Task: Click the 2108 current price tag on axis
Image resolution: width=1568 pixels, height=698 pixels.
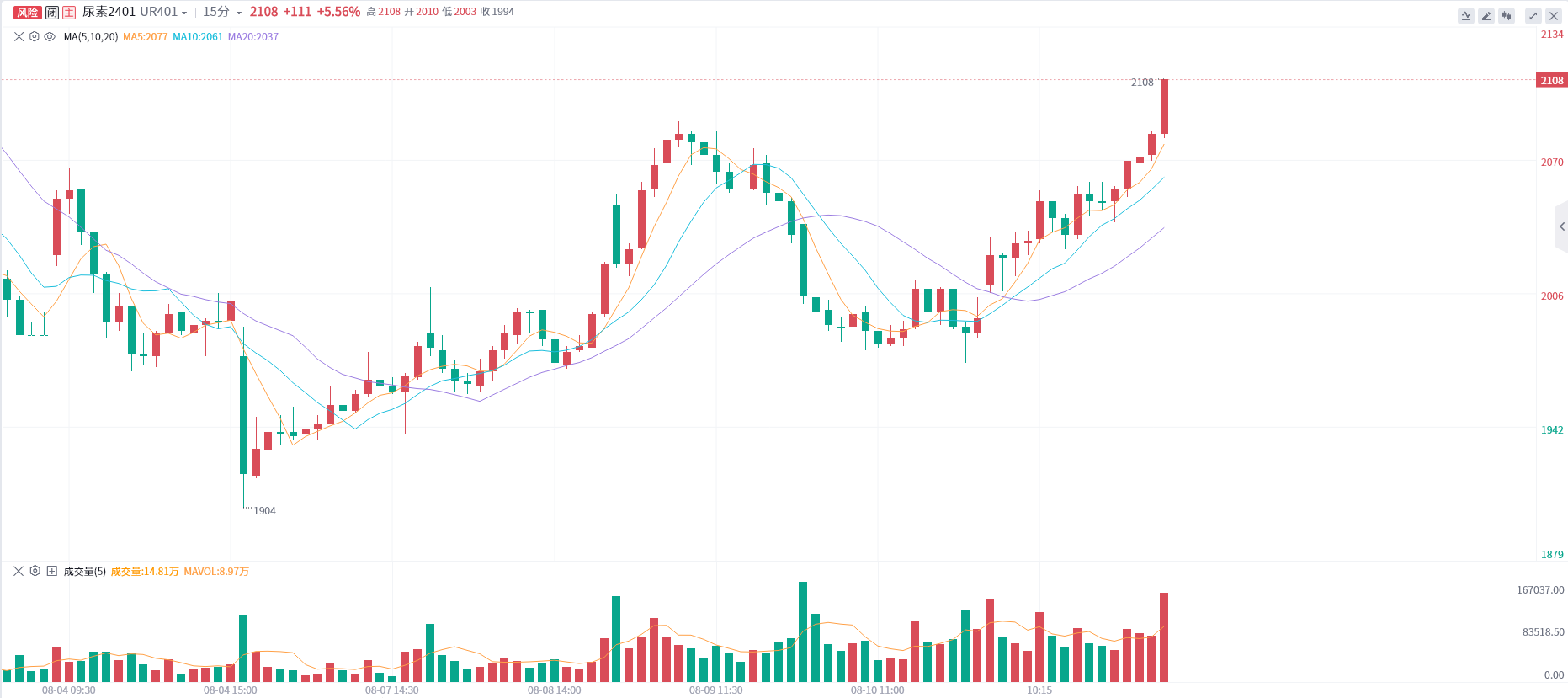Action: [1552, 81]
